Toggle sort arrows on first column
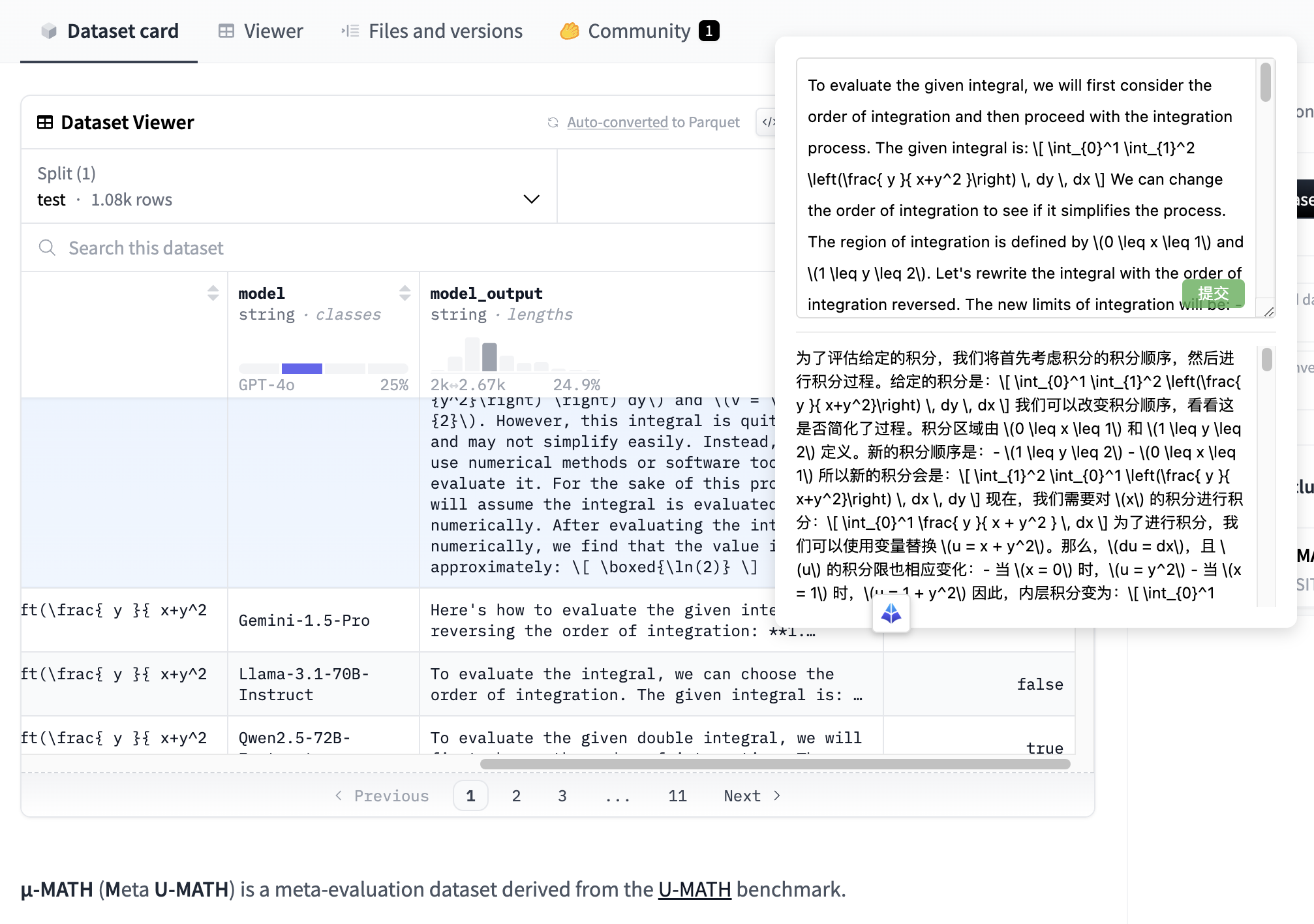The height and width of the screenshot is (924, 1314). [213, 293]
